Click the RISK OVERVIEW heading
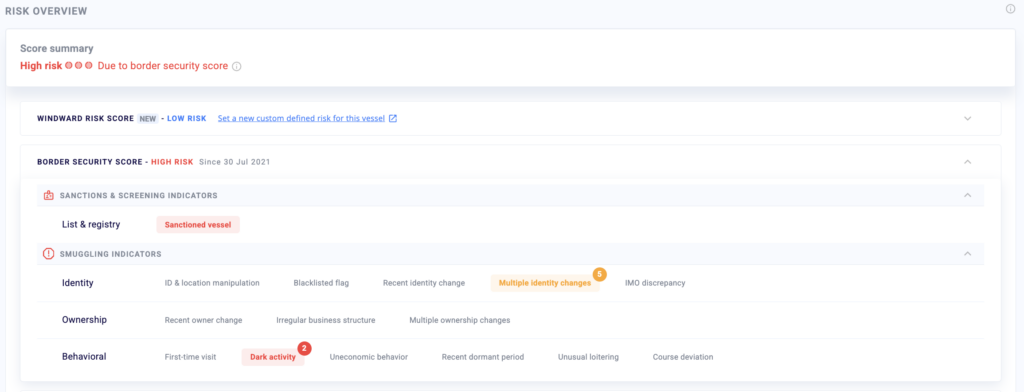The height and width of the screenshot is (392, 1024). tap(46, 11)
